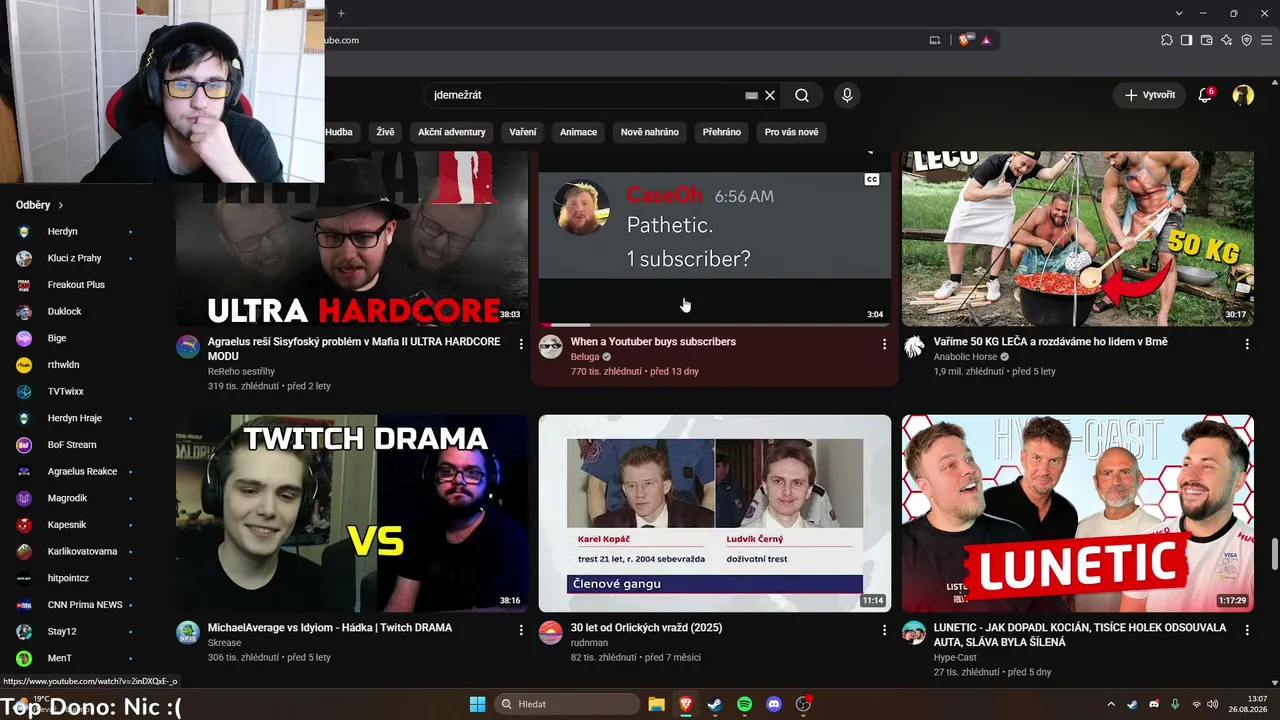Select the Akční adventury filter chip
1280x720 pixels.
(x=452, y=132)
